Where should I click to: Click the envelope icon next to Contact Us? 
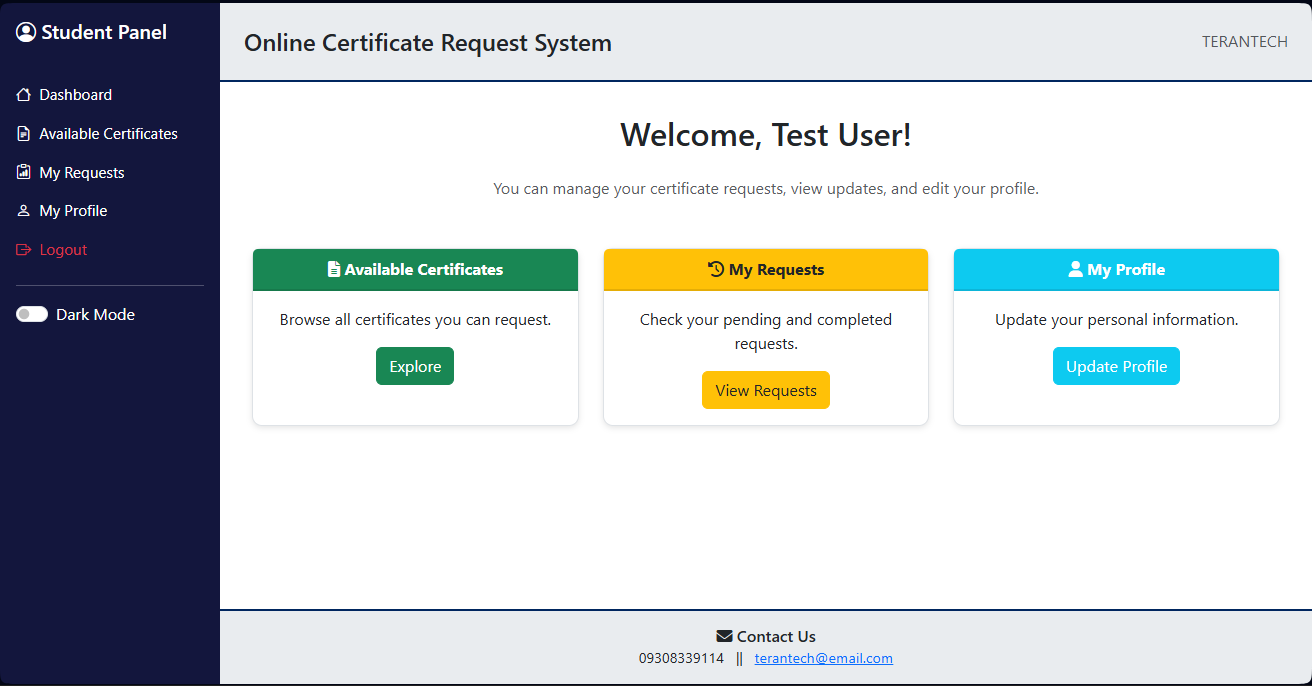pyautogui.click(x=723, y=635)
